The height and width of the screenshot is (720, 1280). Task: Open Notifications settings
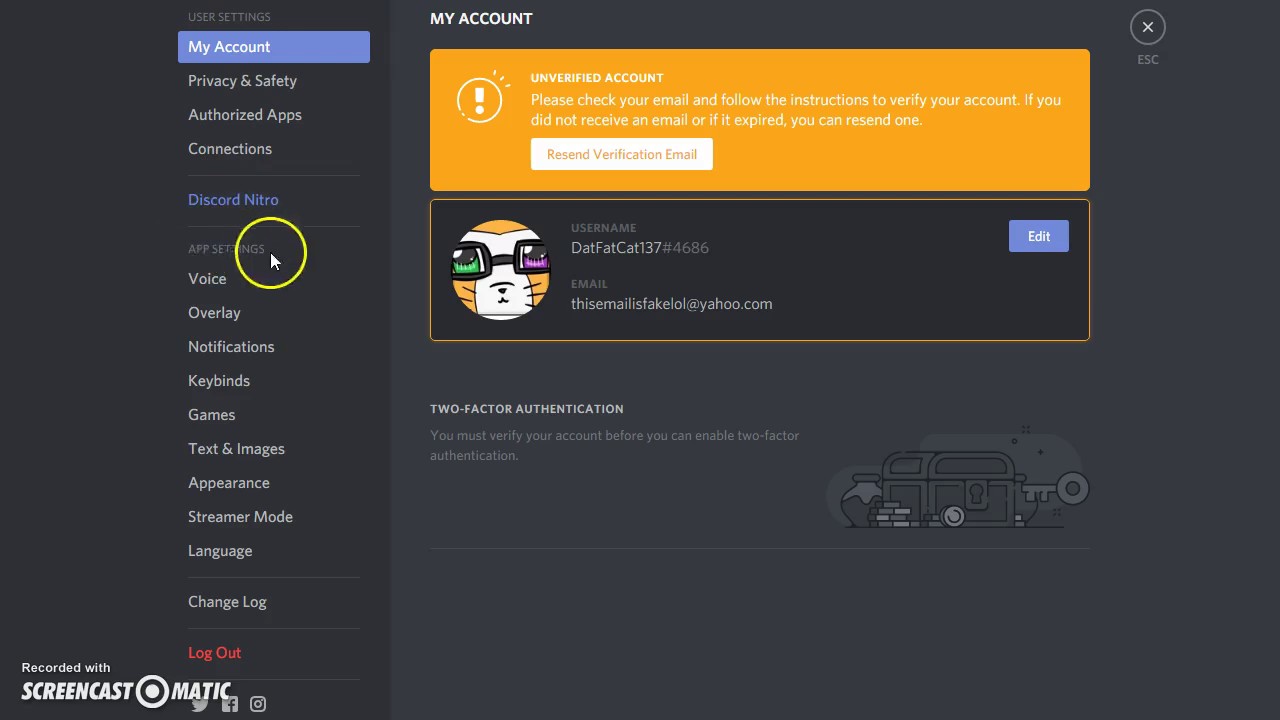[274, 347]
